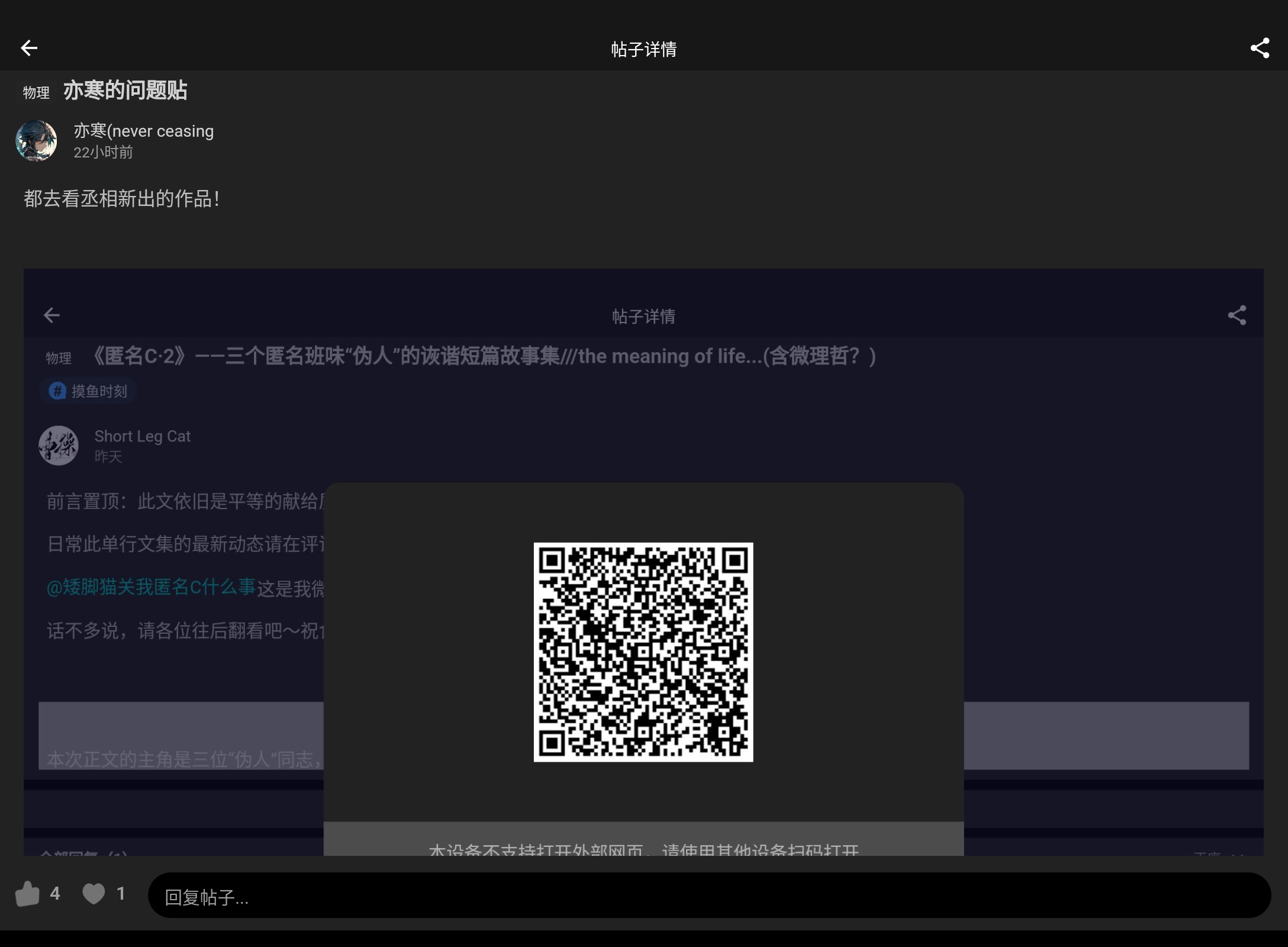Viewport: 1288px width, 947px height.
Task: Like the post with the thumbs-up icon
Action: click(27, 894)
